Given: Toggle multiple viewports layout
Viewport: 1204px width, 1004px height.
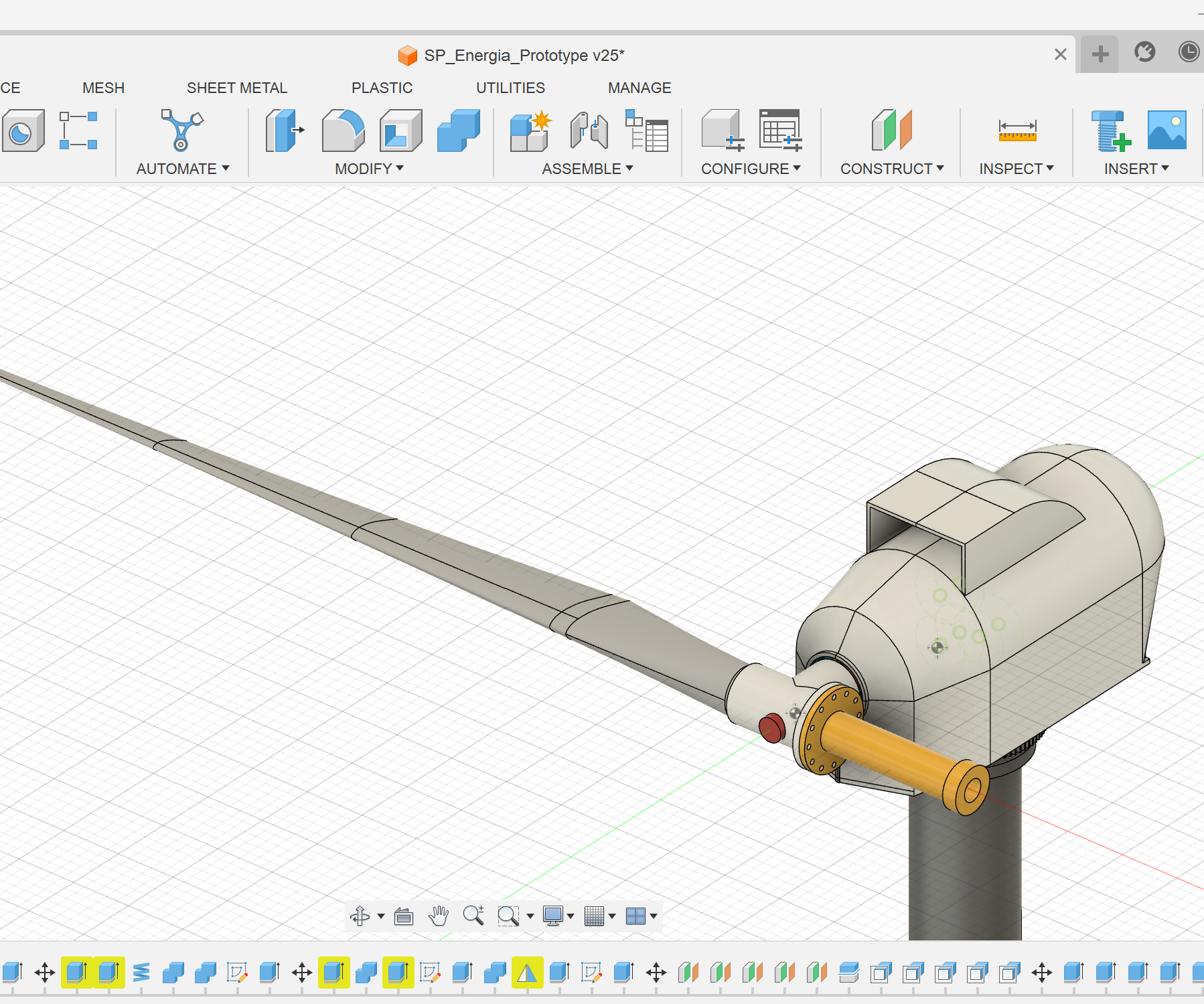Looking at the screenshot, I should click(x=637, y=916).
